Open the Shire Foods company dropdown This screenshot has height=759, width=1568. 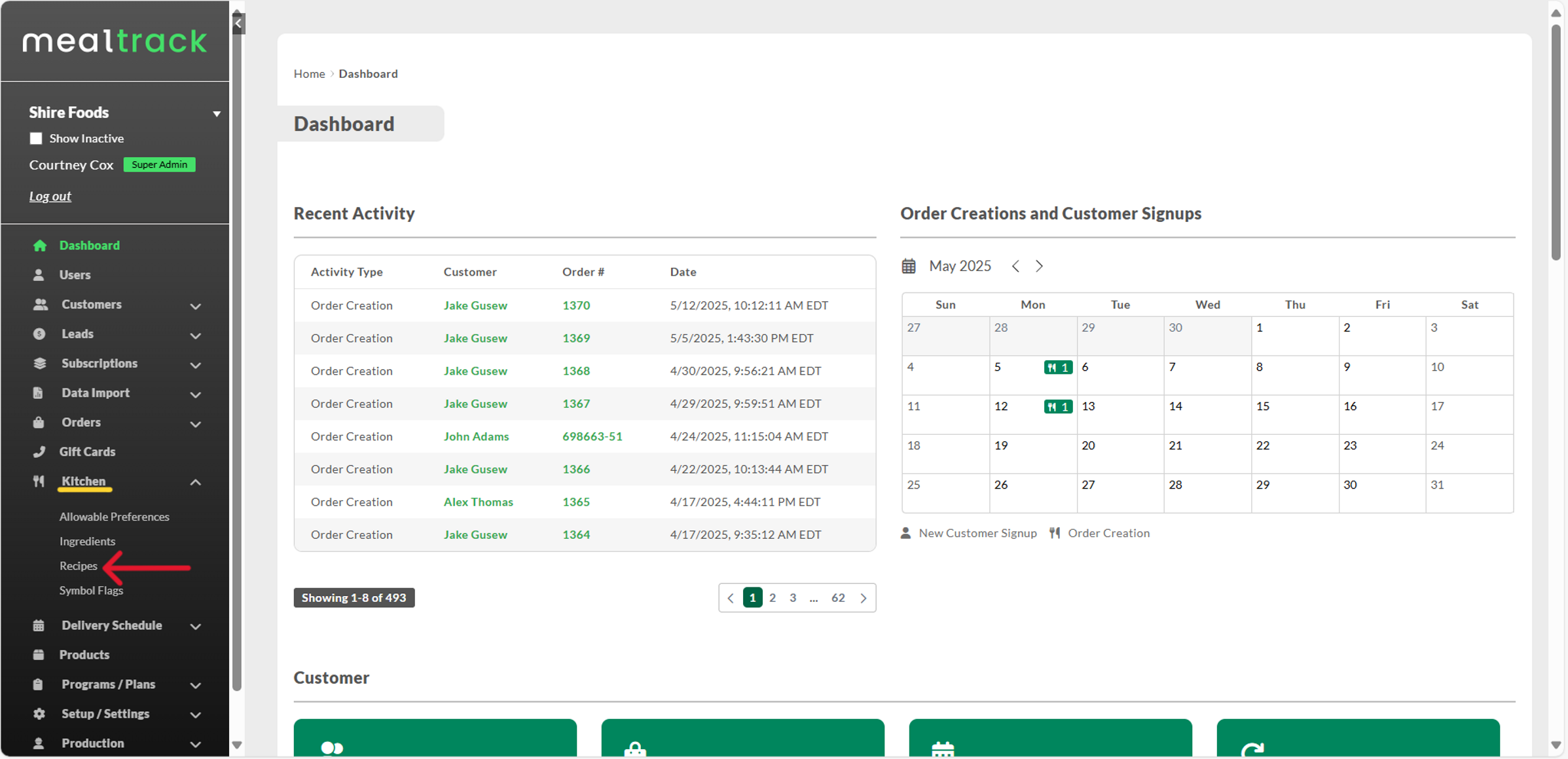point(216,113)
